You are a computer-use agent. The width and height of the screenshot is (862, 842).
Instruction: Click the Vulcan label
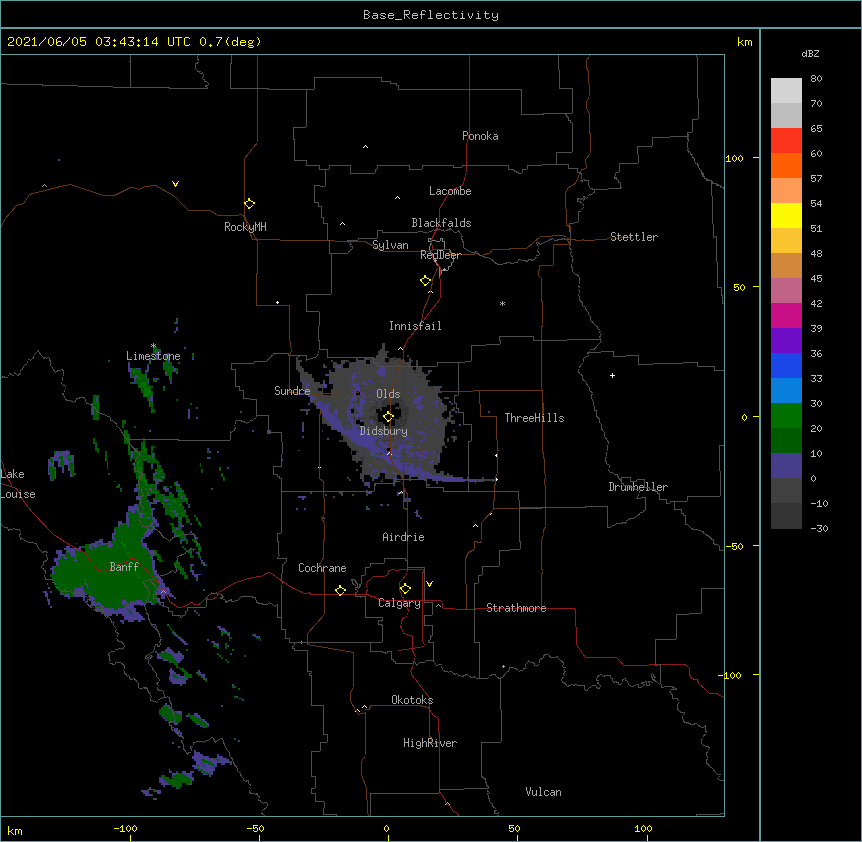pos(543,792)
